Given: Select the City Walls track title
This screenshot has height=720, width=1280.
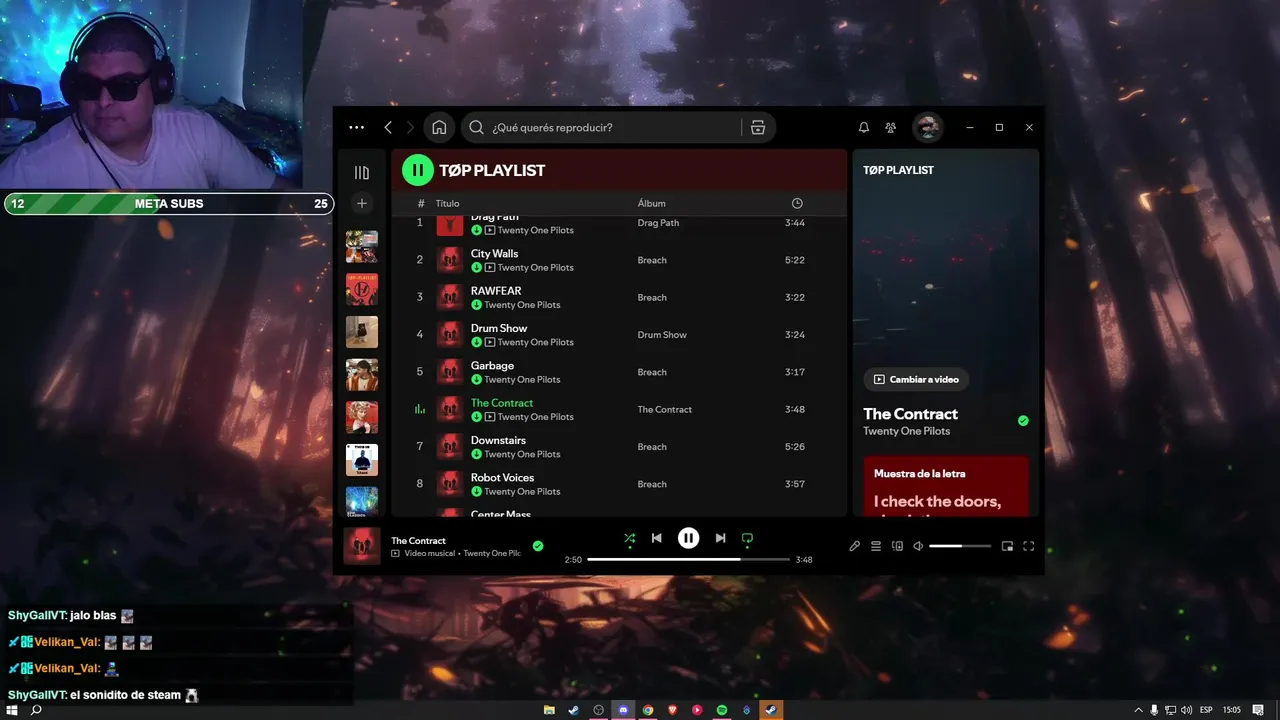Looking at the screenshot, I should pyautogui.click(x=494, y=253).
